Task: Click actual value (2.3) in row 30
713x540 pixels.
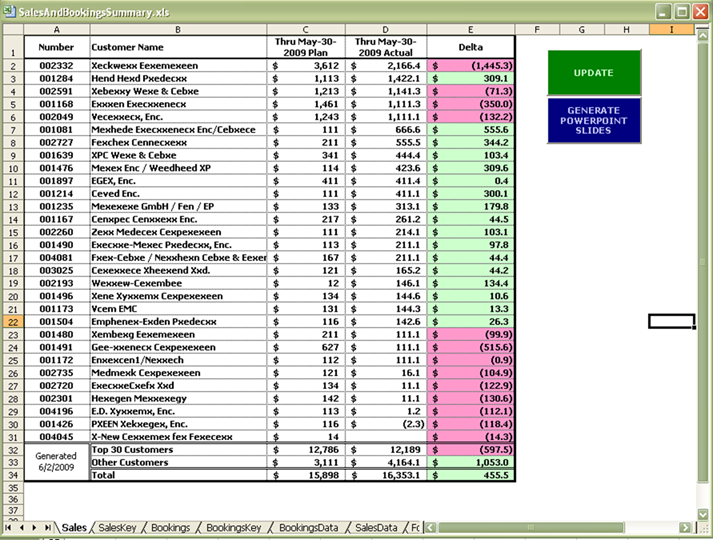Action: 386,424
